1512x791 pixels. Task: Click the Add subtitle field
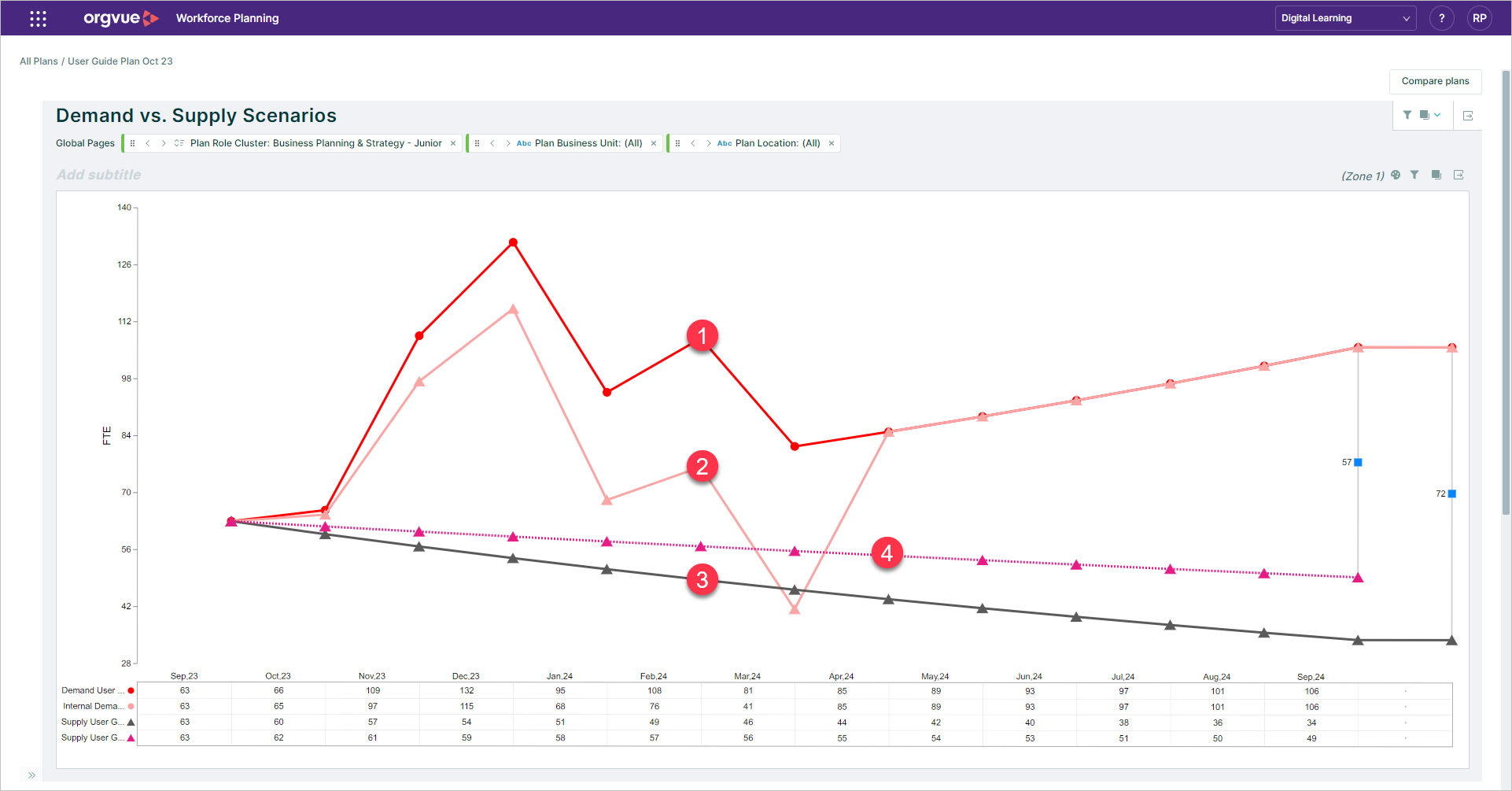click(98, 174)
